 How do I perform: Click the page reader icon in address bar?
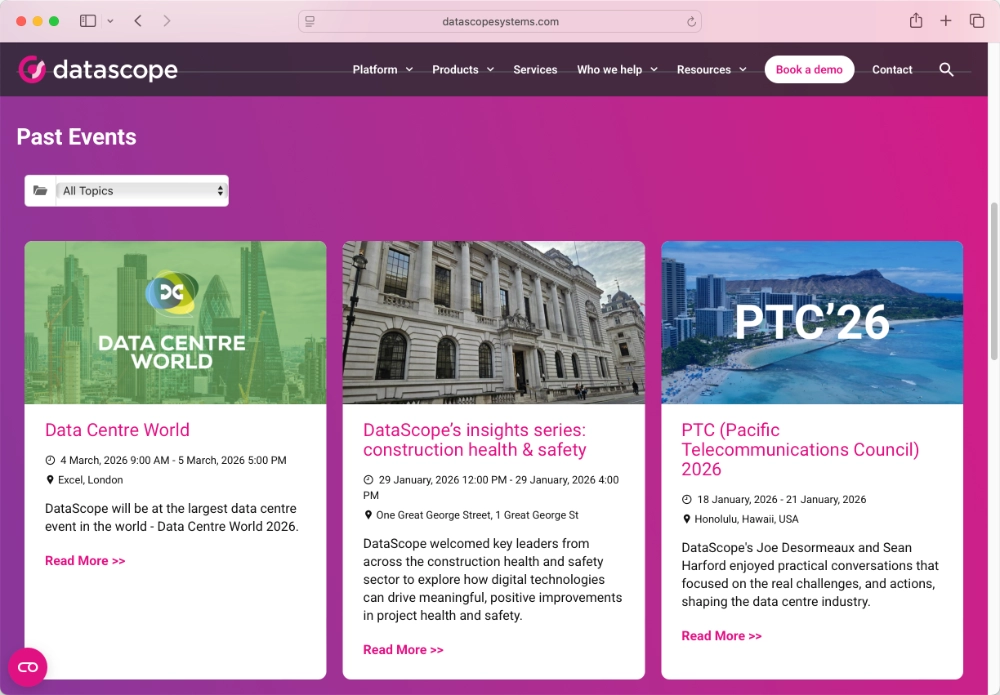(310, 21)
